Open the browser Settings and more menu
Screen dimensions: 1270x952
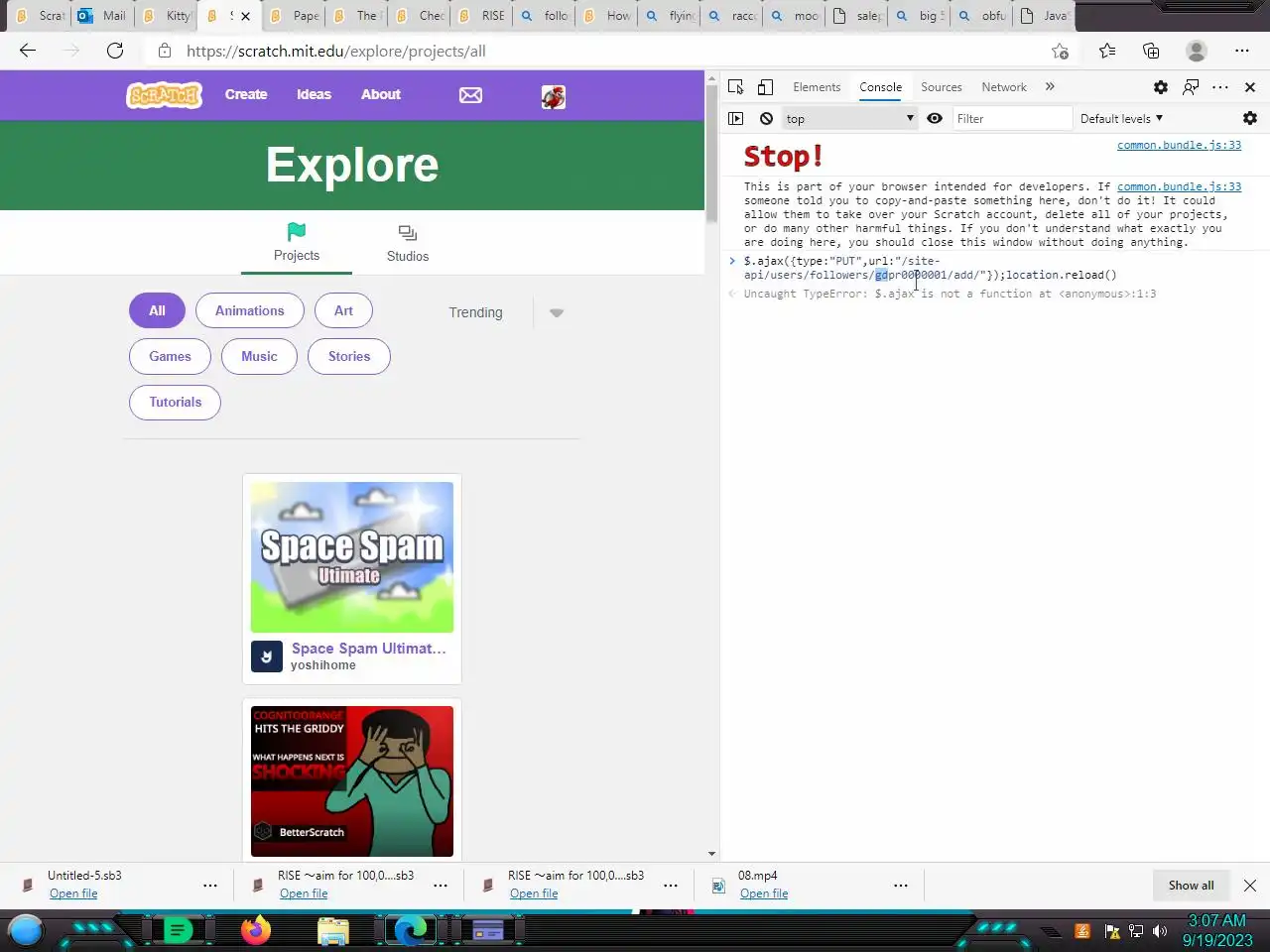point(1242,51)
